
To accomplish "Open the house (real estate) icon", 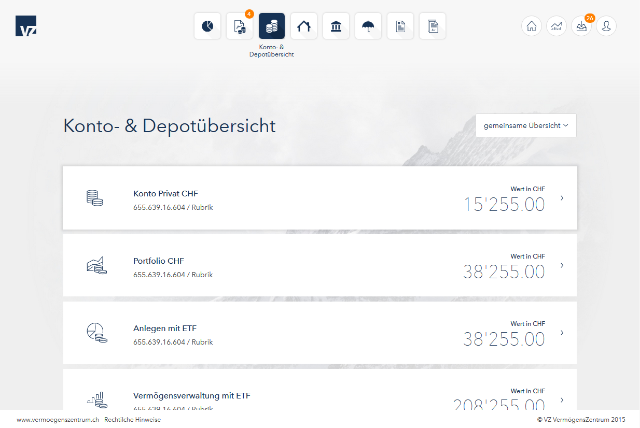I will point(304,27).
